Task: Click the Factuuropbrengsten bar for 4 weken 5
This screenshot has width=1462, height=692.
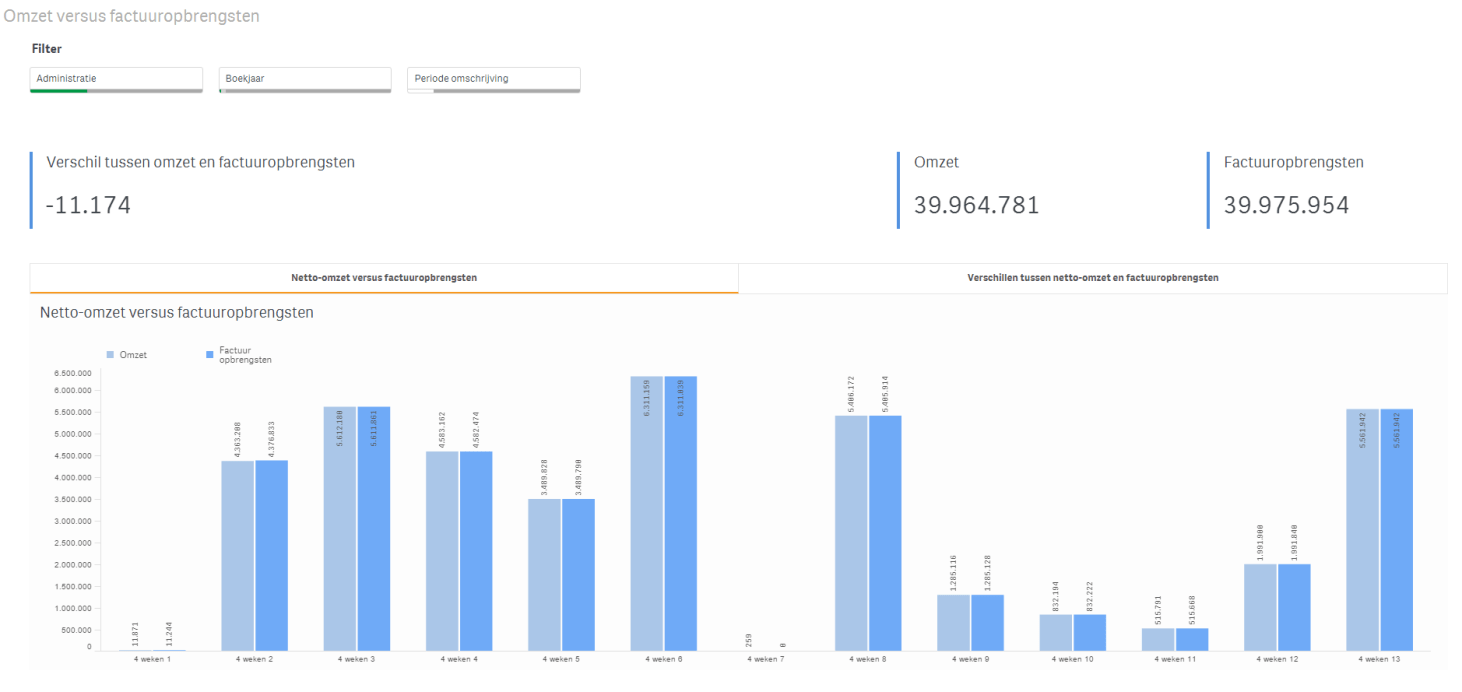Action: point(578,575)
